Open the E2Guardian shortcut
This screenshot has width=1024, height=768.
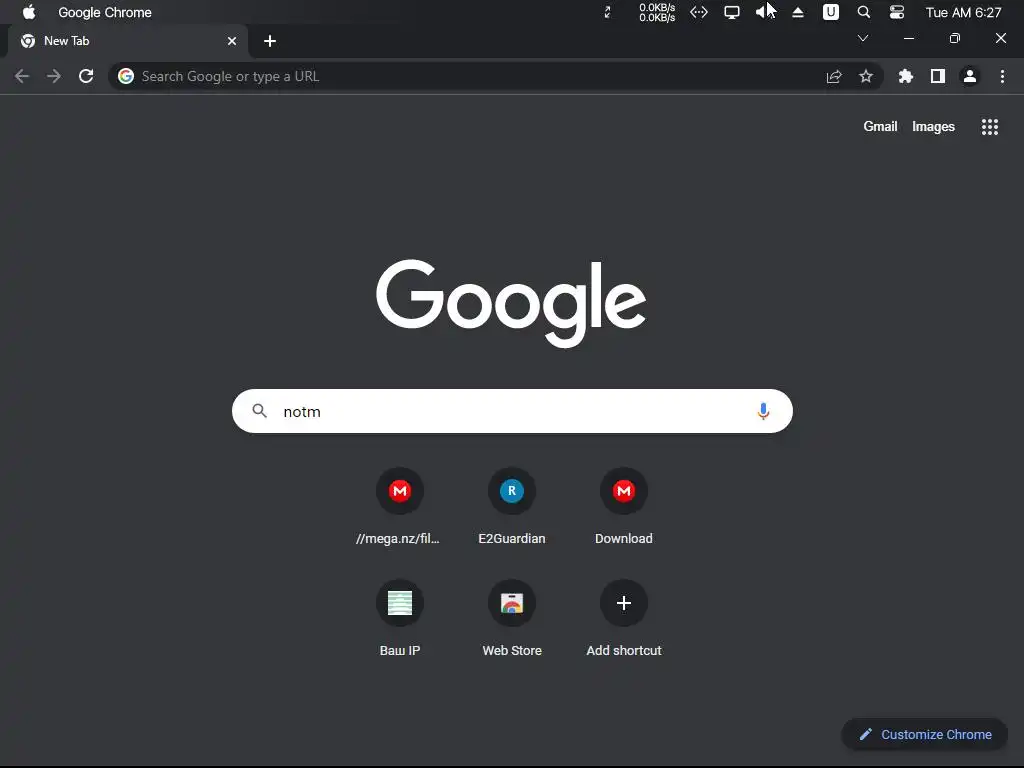(x=512, y=507)
